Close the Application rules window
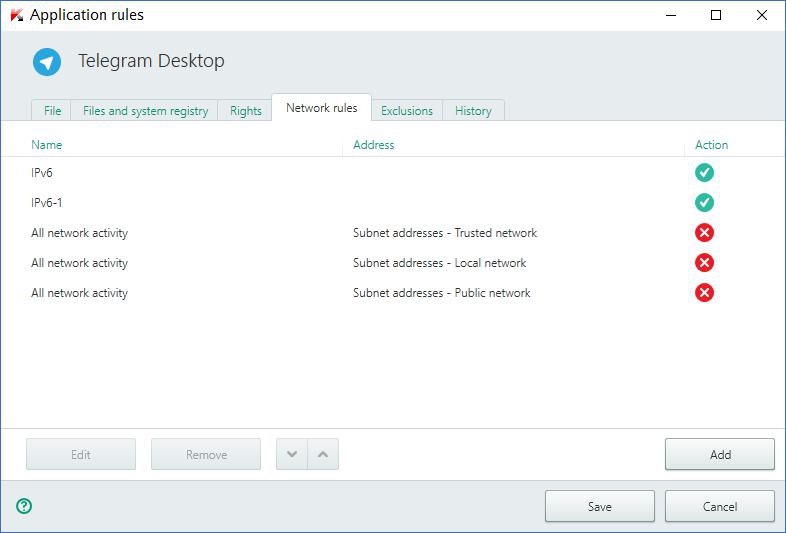Viewport: 786px width, 533px height. pyautogui.click(x=761, y=15)
